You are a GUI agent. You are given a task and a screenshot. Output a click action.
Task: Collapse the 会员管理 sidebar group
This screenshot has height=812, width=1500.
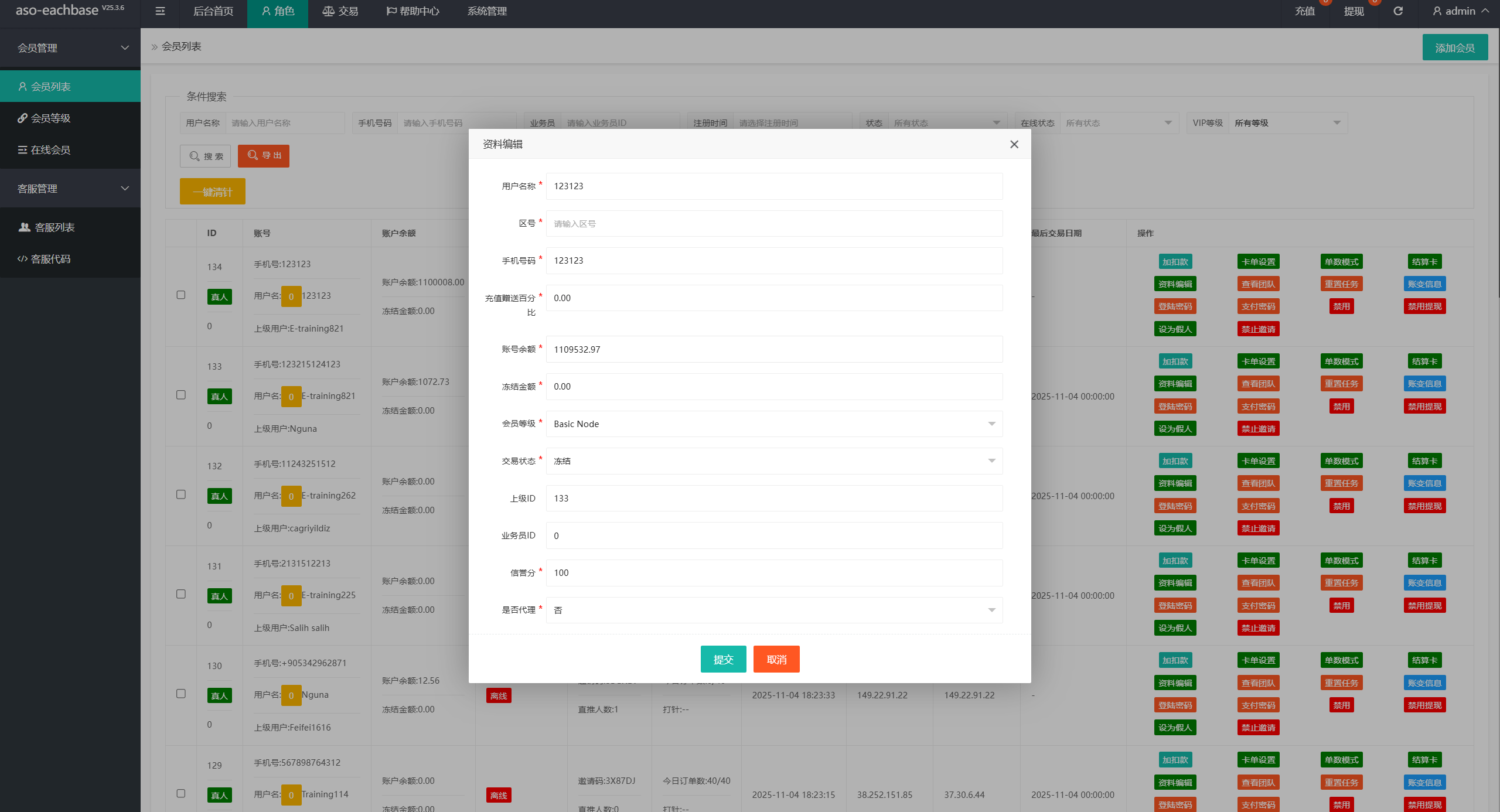click(x=70, y=48)
